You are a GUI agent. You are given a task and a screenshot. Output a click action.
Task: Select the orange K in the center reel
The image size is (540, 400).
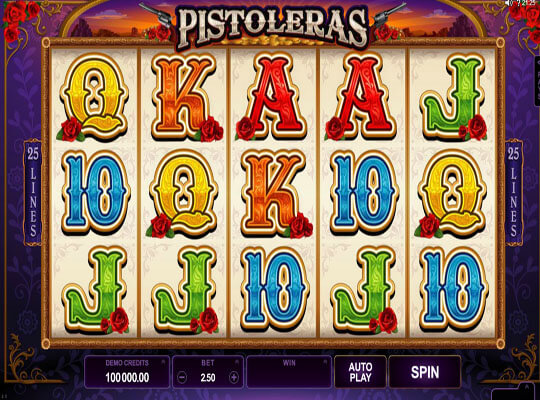276,193
